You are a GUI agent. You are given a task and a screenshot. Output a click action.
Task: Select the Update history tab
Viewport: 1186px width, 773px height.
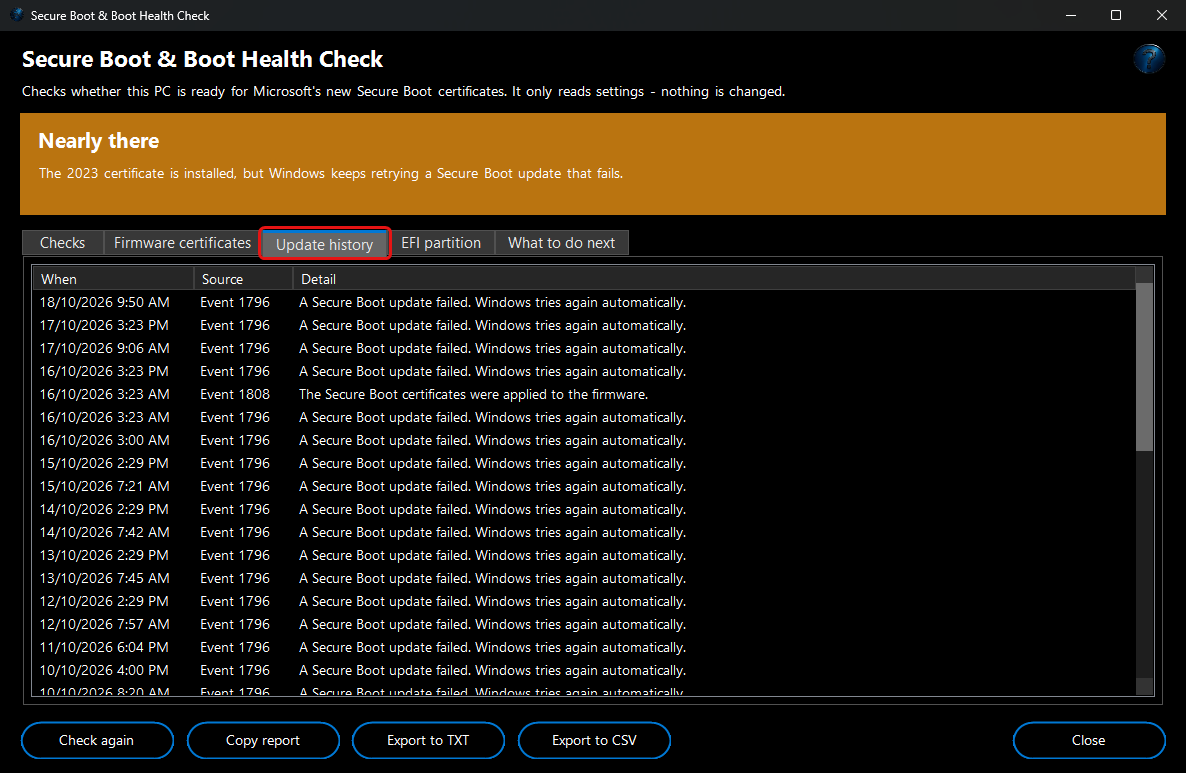[324, 244]
